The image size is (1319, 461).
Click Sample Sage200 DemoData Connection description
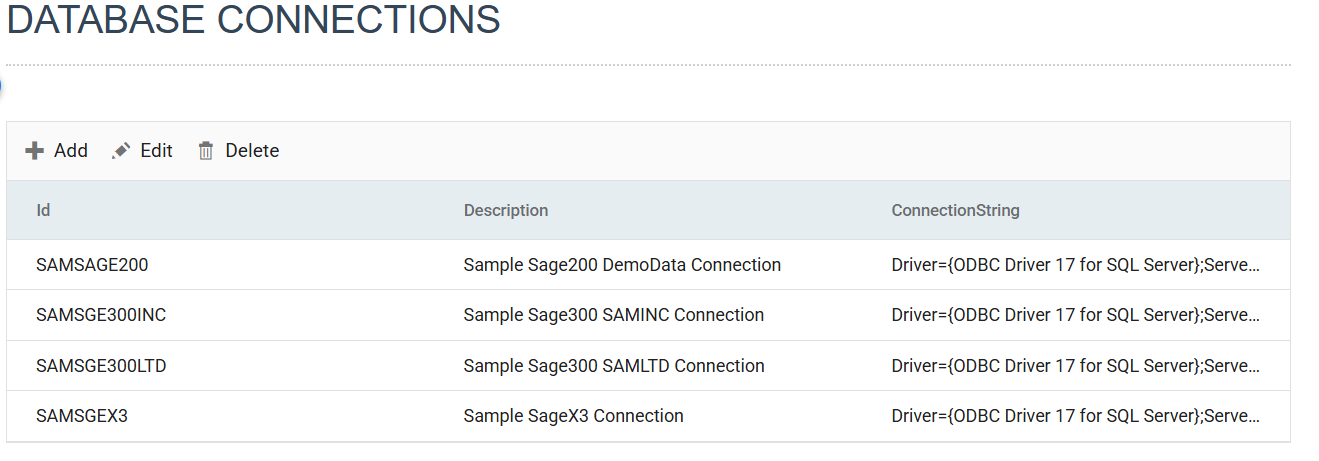coord(622,265)
